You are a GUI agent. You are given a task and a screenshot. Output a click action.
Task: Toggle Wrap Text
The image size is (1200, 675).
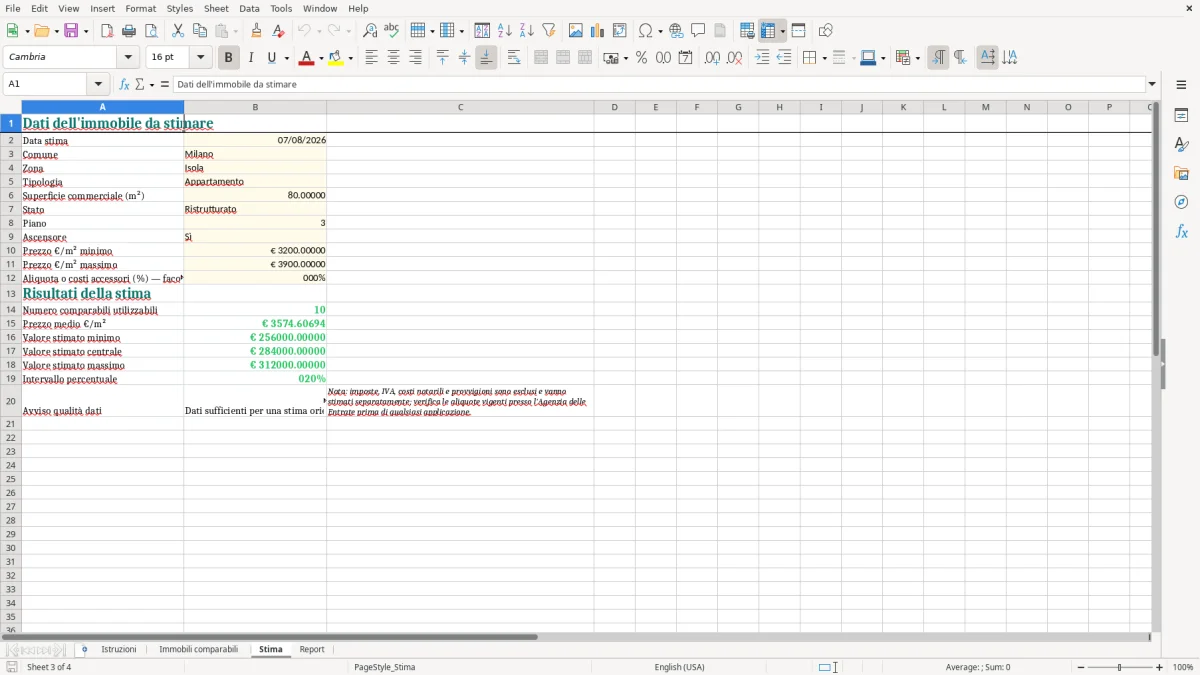click(x=513, y=58)
